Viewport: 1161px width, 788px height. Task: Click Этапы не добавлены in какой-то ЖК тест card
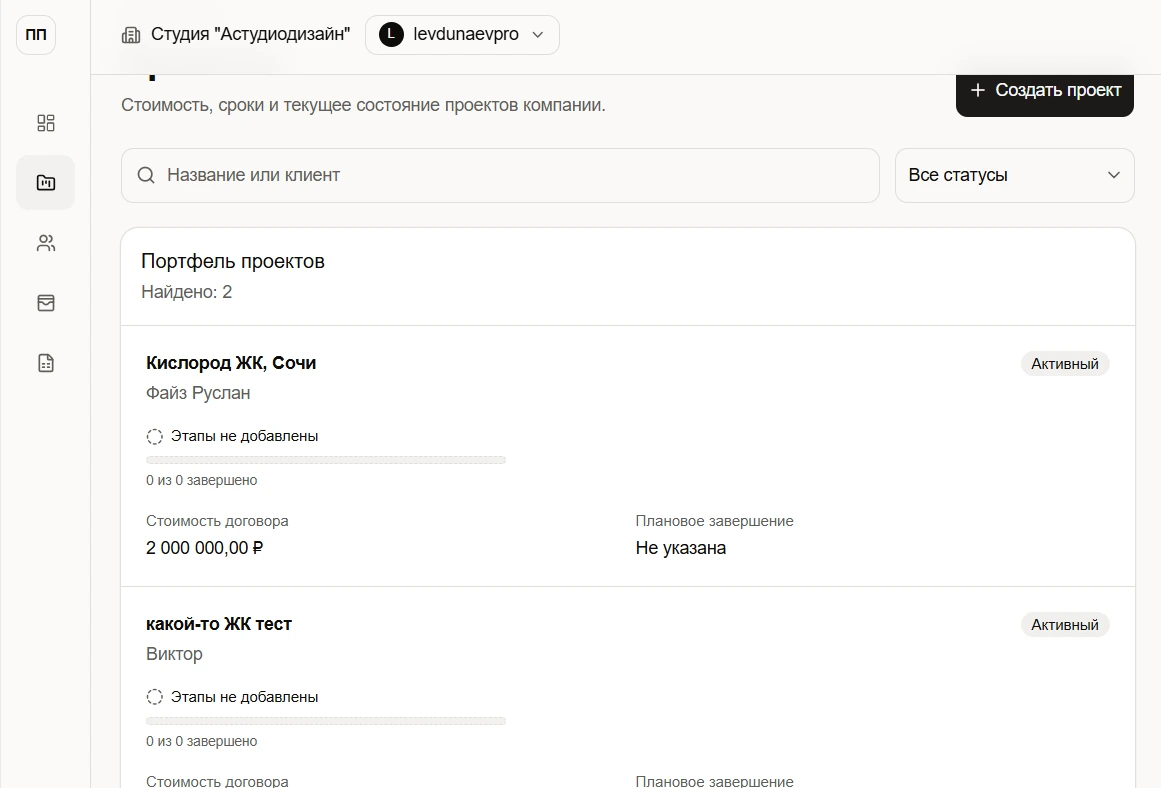(244, 697)
